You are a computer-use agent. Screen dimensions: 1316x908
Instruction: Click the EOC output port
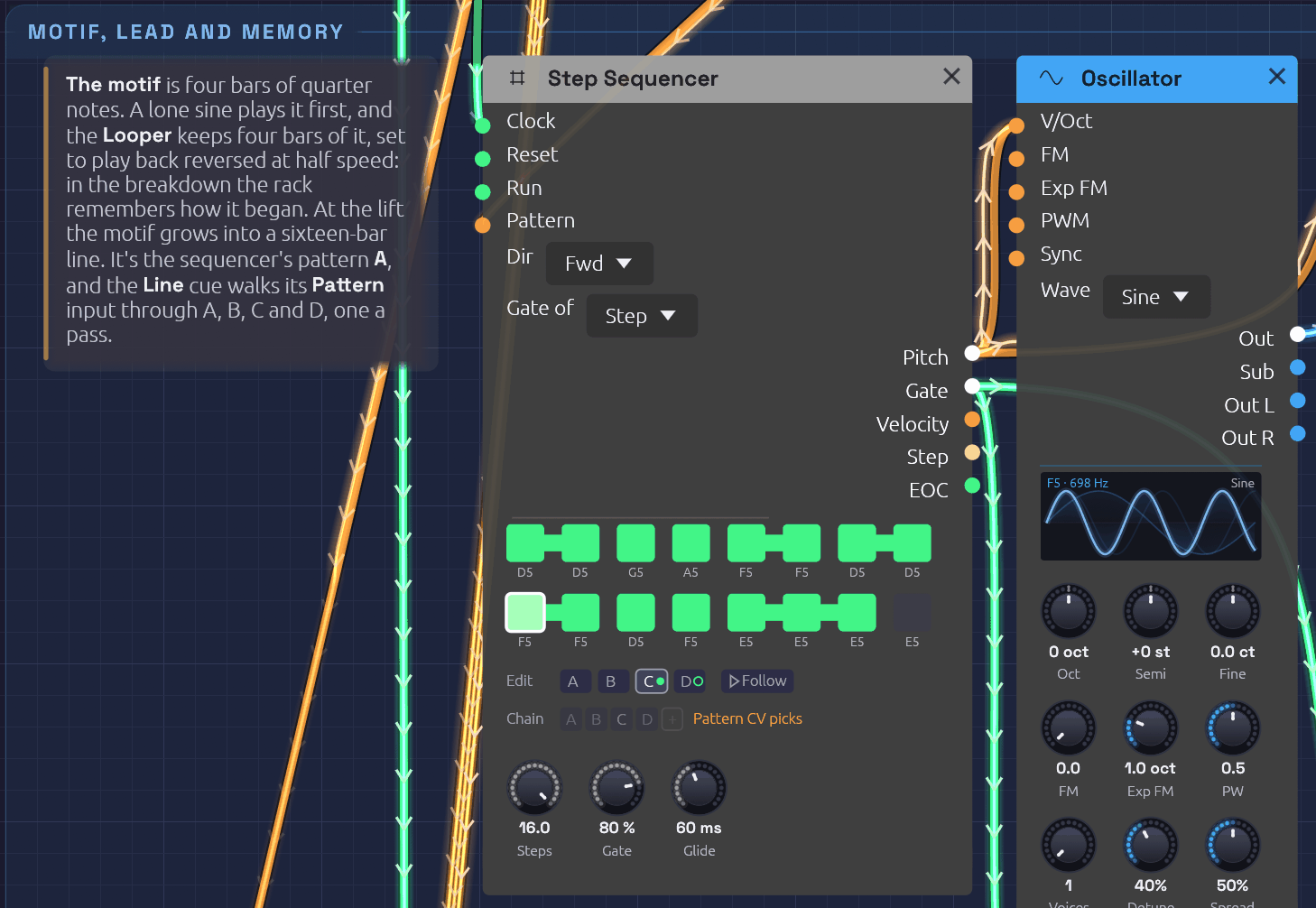point(972,486)
